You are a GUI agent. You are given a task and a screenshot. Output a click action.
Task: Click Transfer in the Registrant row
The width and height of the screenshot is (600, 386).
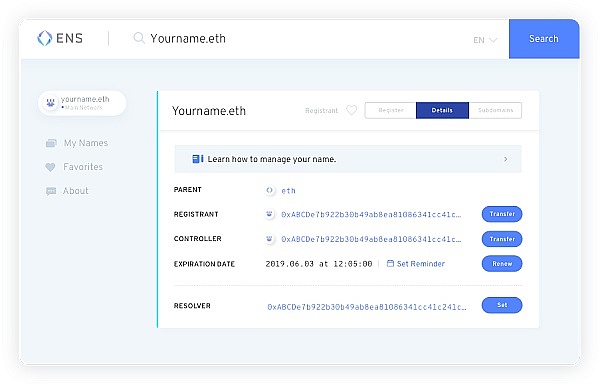tap(502, 214)
